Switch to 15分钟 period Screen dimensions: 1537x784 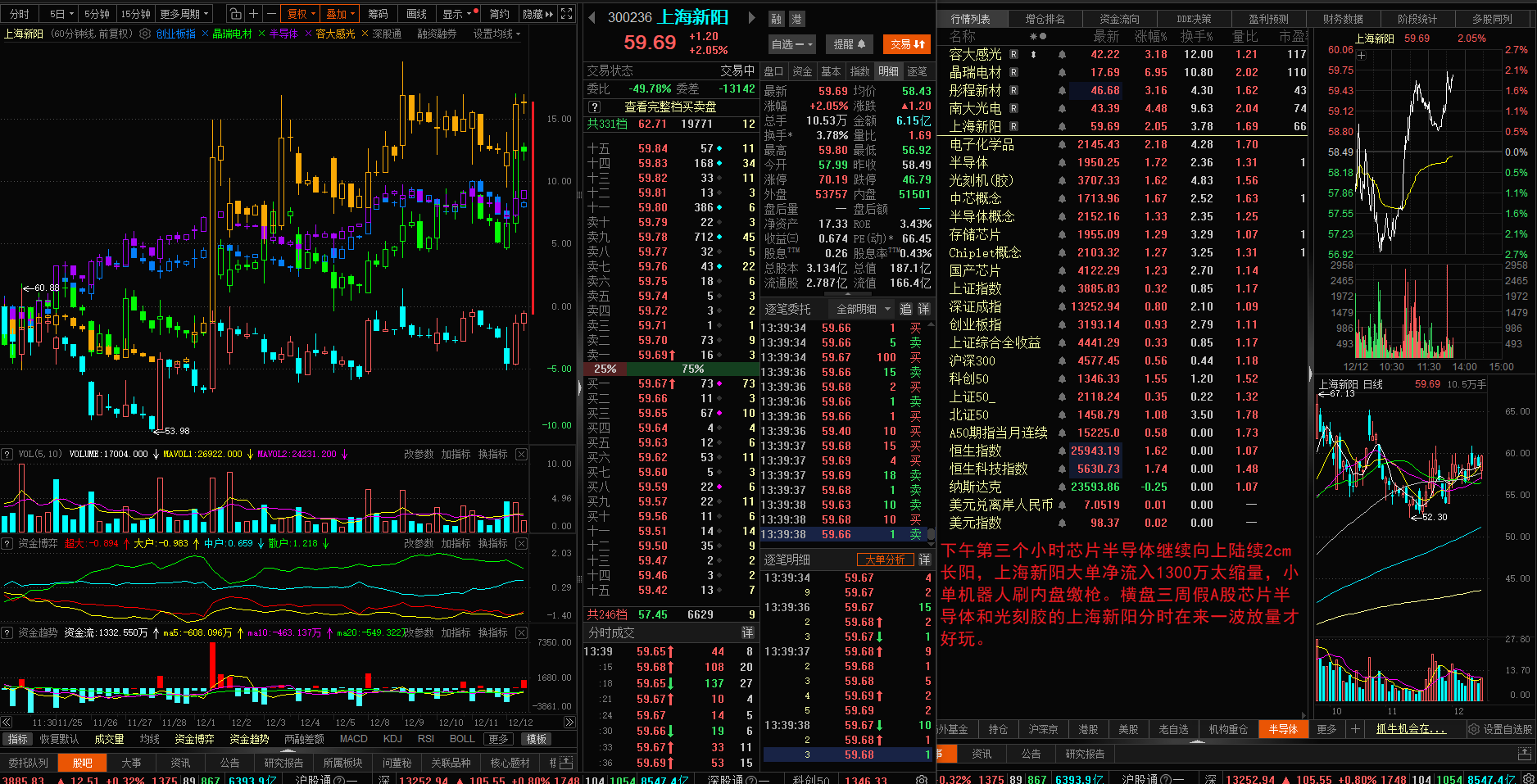coord(136,14)
